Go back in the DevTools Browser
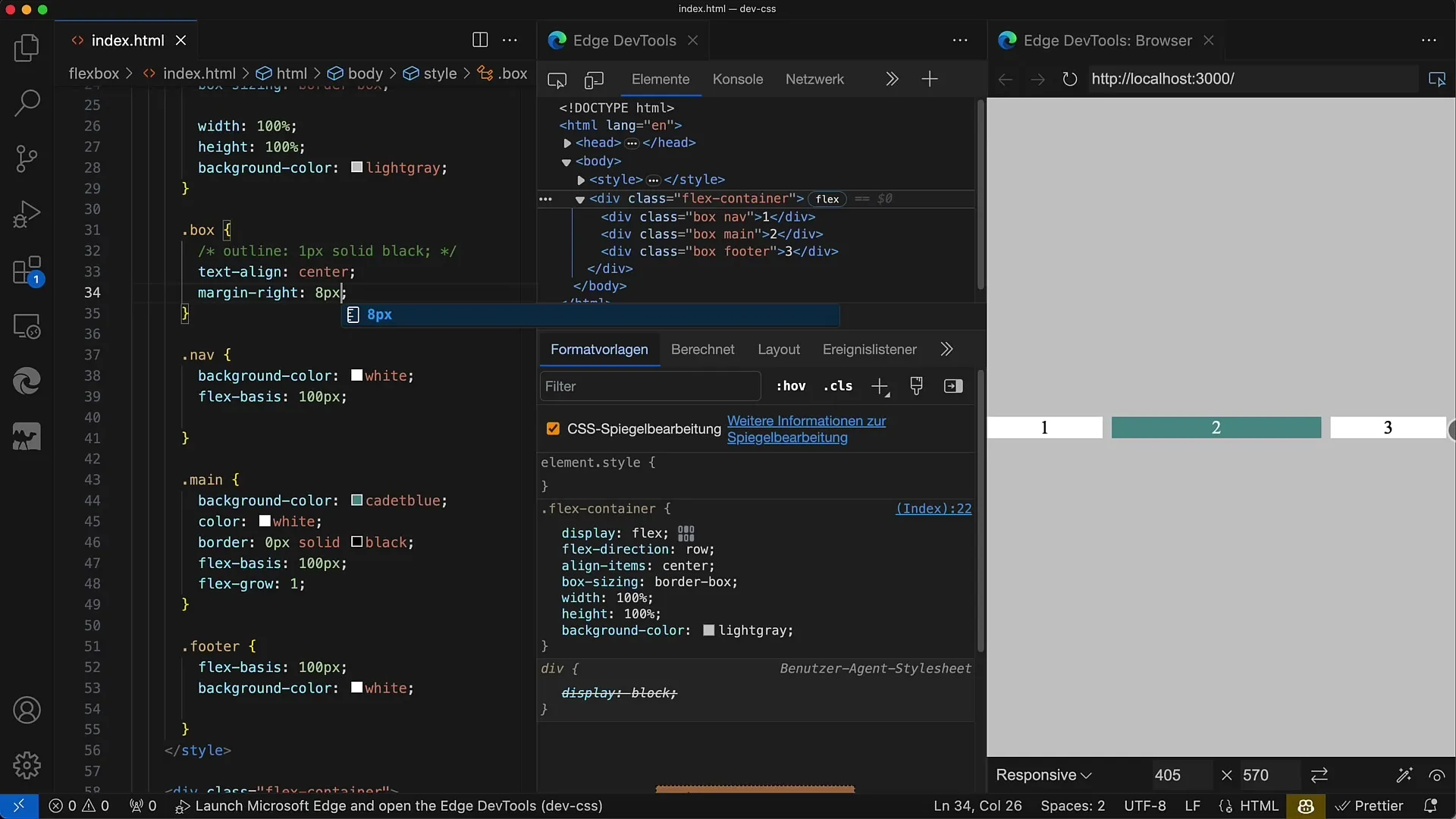This screenshot has height=819, width=1456. [x=1006, y=79]
